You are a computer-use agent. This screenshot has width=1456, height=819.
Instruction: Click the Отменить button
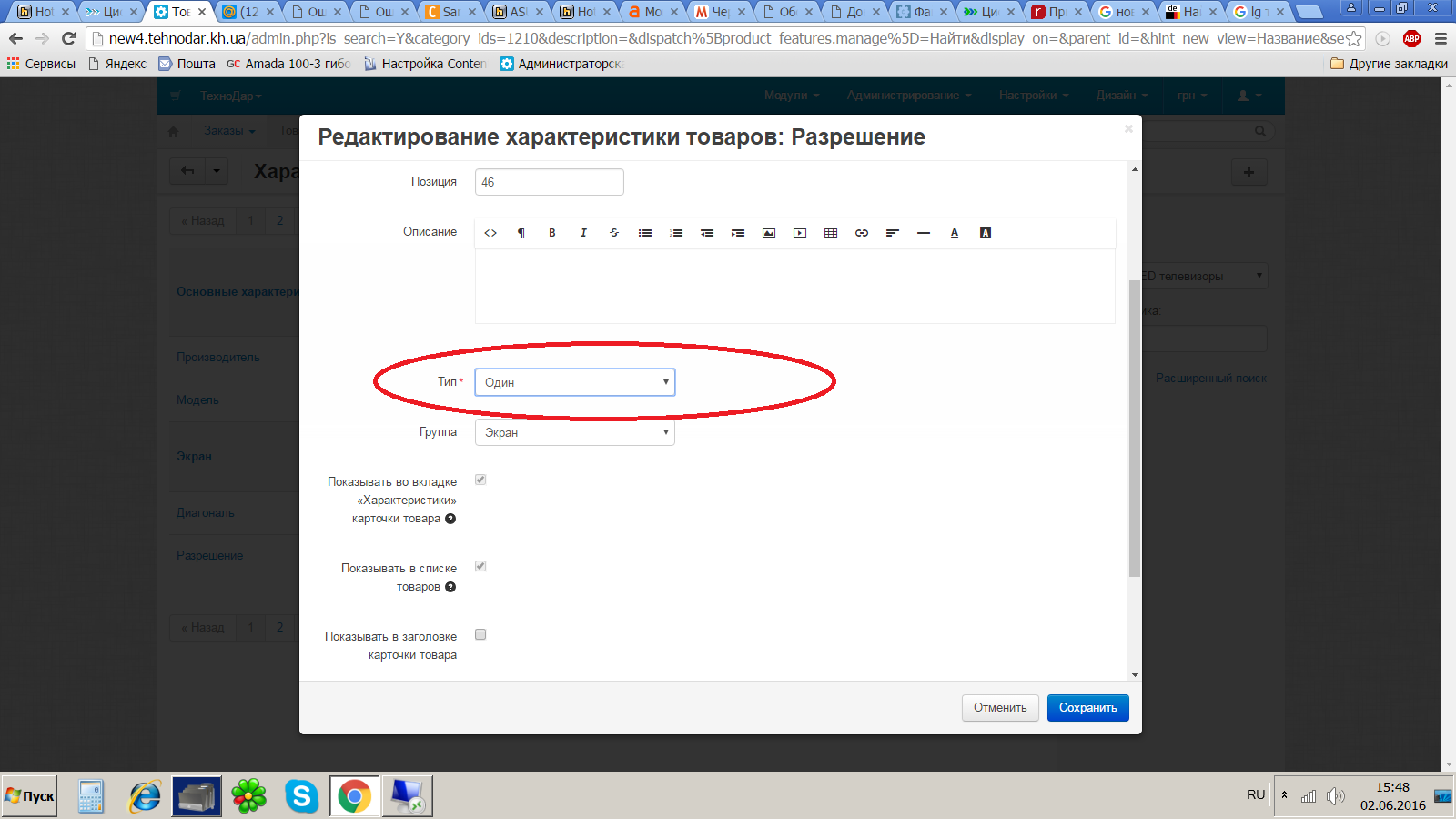pyautogui.click(x=1000, y=708)
